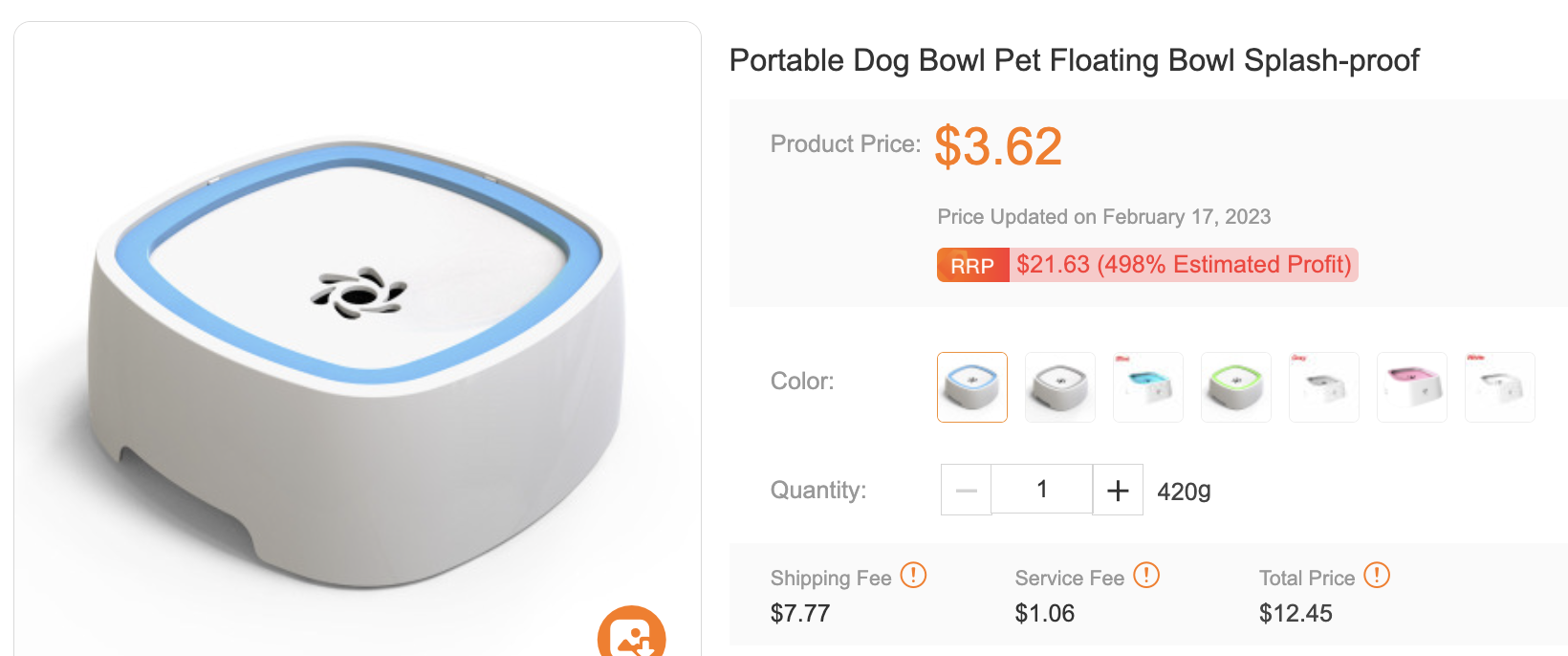The image size is (1568, 656).
Task: Click the orange image download icon
Action: click(631, 633)
